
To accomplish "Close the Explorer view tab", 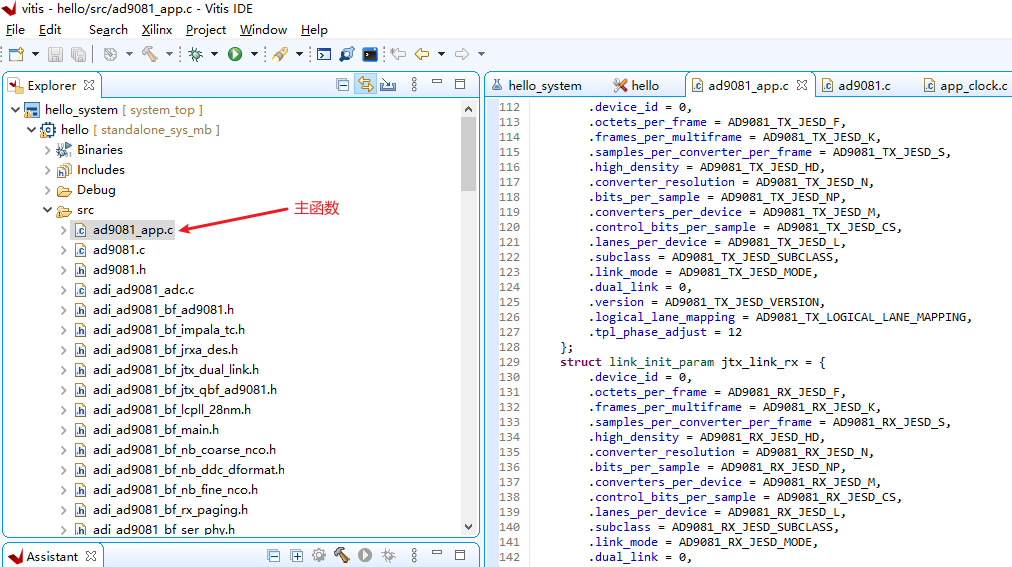I will click(x=89, y=85).
